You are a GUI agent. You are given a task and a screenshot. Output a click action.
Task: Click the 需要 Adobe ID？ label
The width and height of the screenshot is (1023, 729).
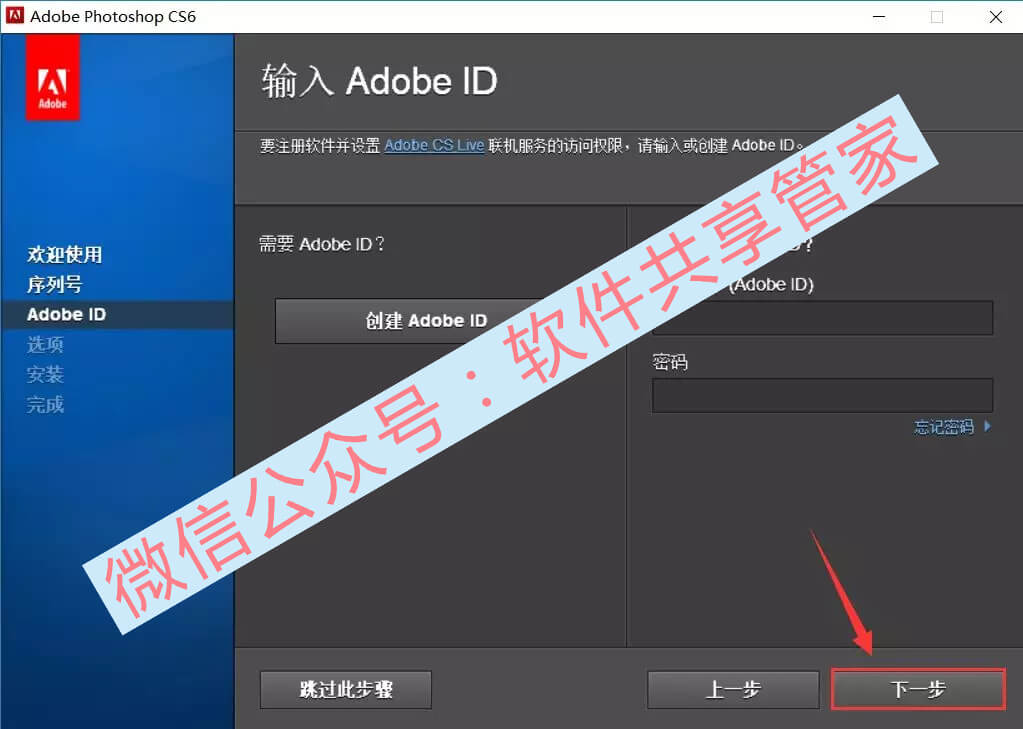(322, 244)
